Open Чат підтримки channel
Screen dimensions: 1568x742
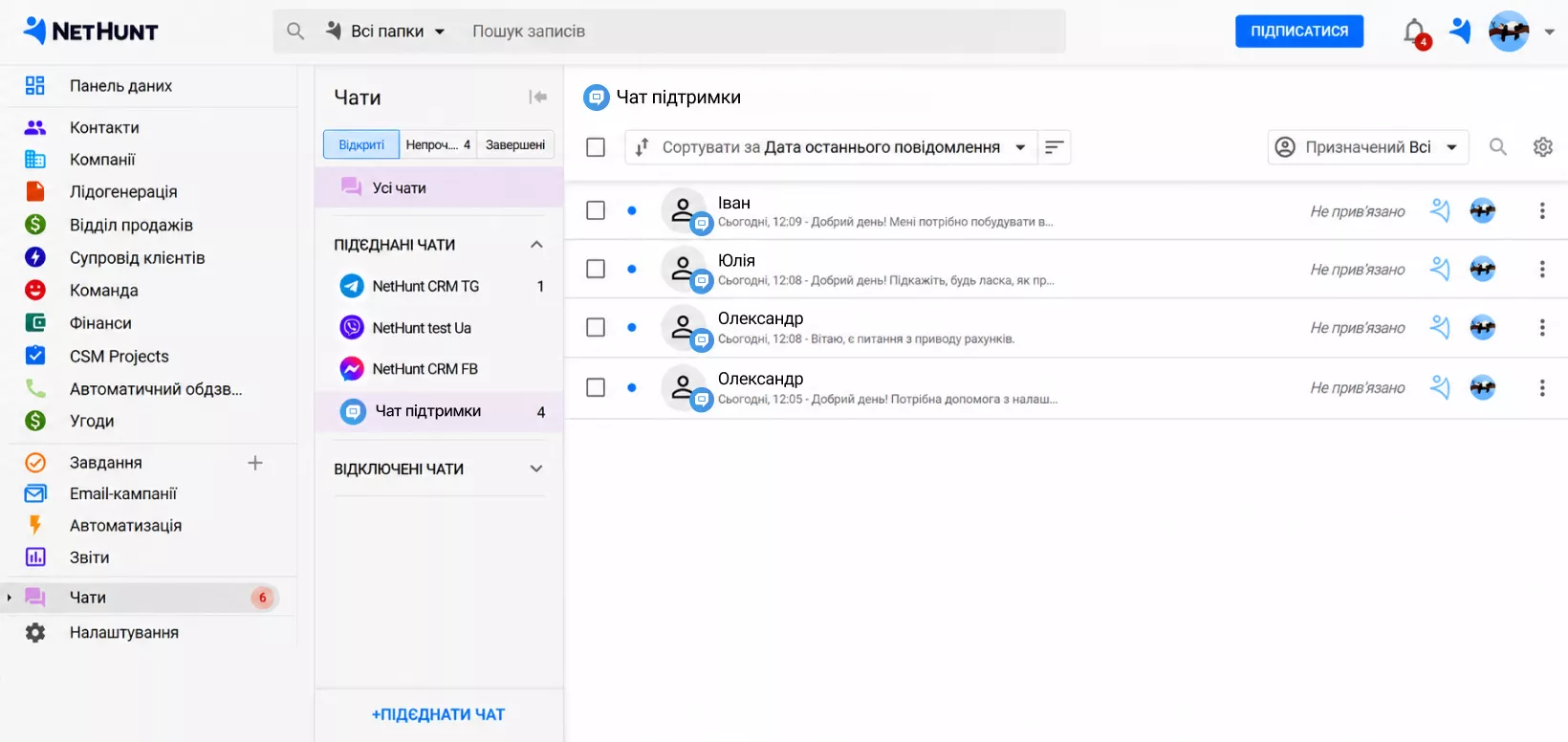pyautogui.click(x=440, y=411)
